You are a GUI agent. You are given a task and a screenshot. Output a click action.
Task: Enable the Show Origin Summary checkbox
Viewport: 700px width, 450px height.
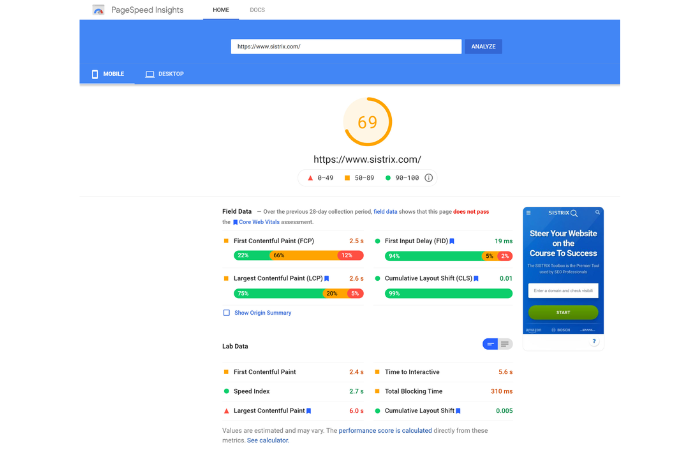226,312
